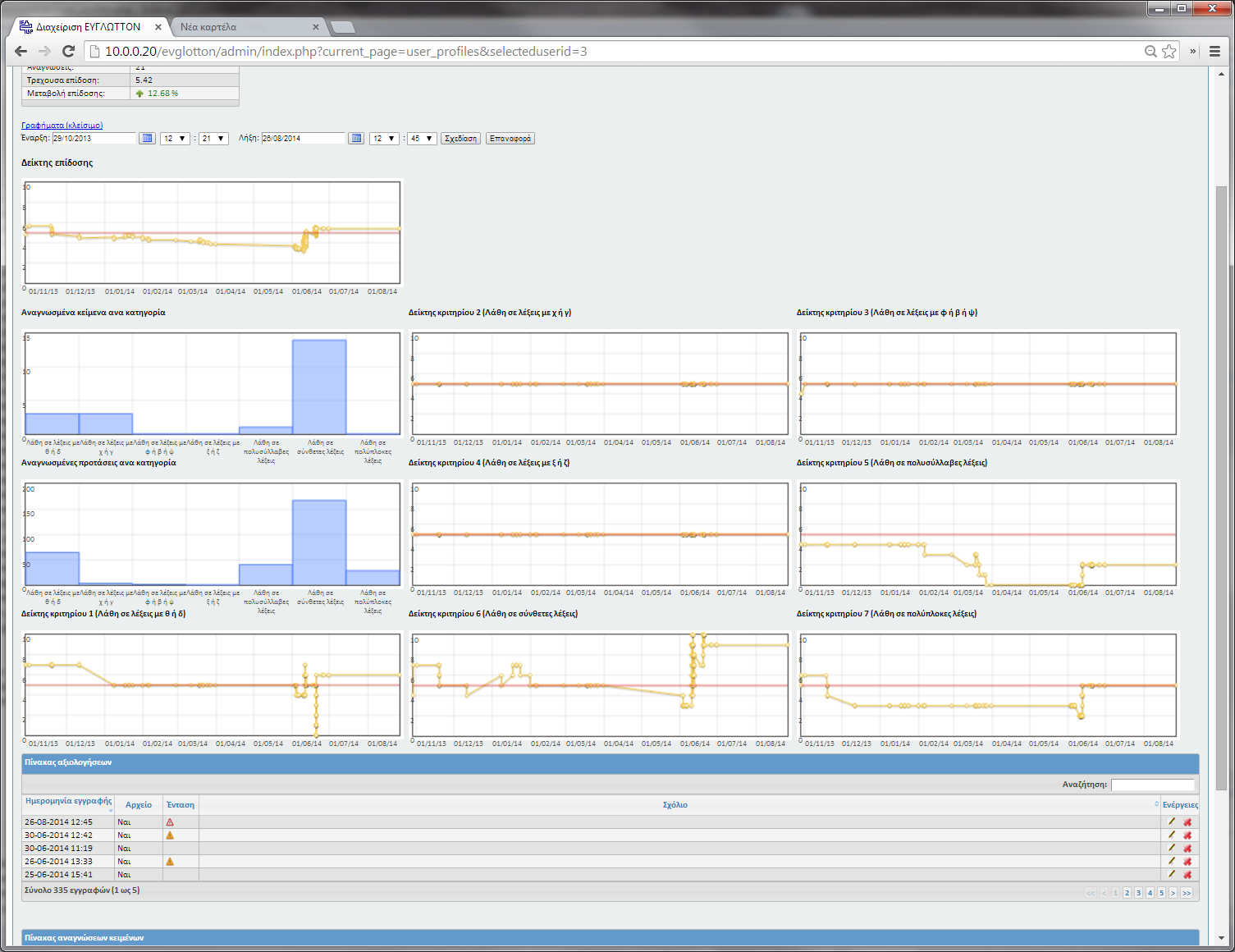The width and height of the screenshot is (1235, 952).
Task: Bookmark this page with the star icon
Action: click(x=1169, y=51)
